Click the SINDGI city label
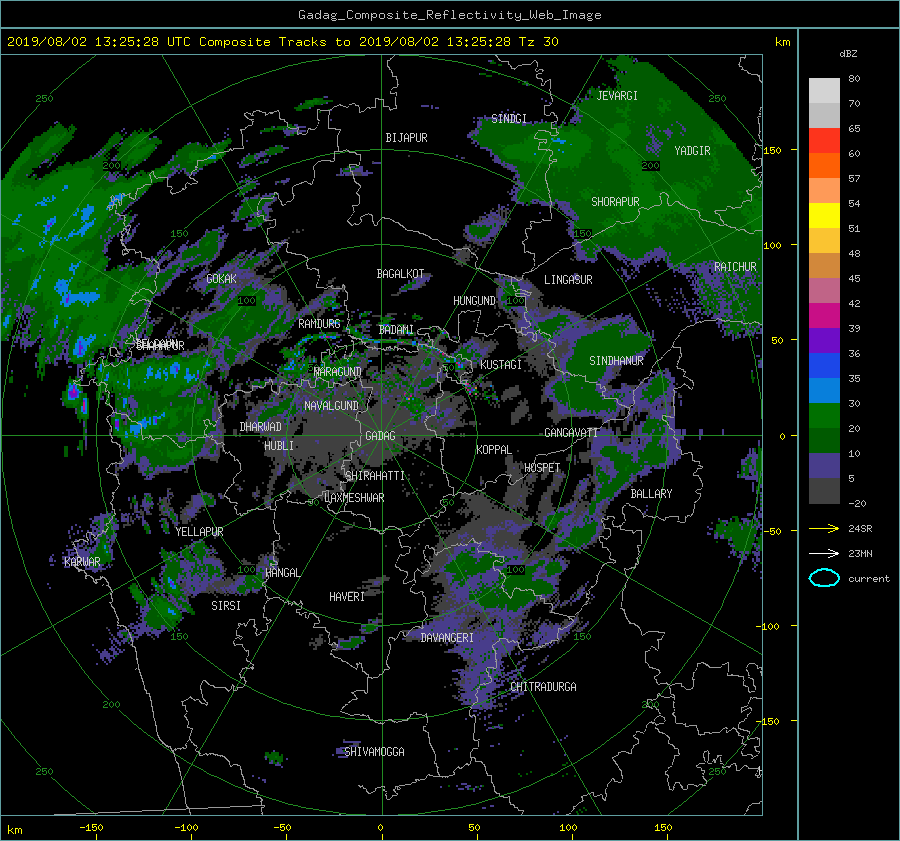The height and width of the screenshot is (841, 900). [x=509, y=119]
